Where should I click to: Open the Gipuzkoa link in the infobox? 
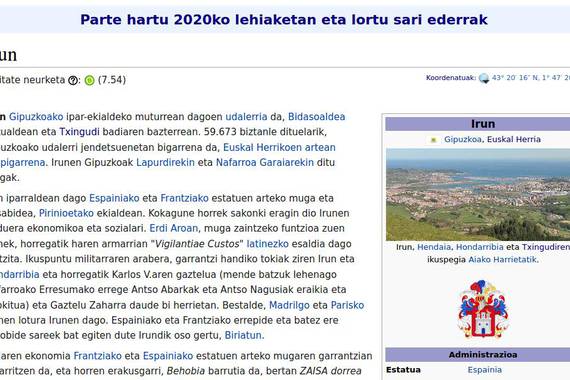click(x=463, y=139)
